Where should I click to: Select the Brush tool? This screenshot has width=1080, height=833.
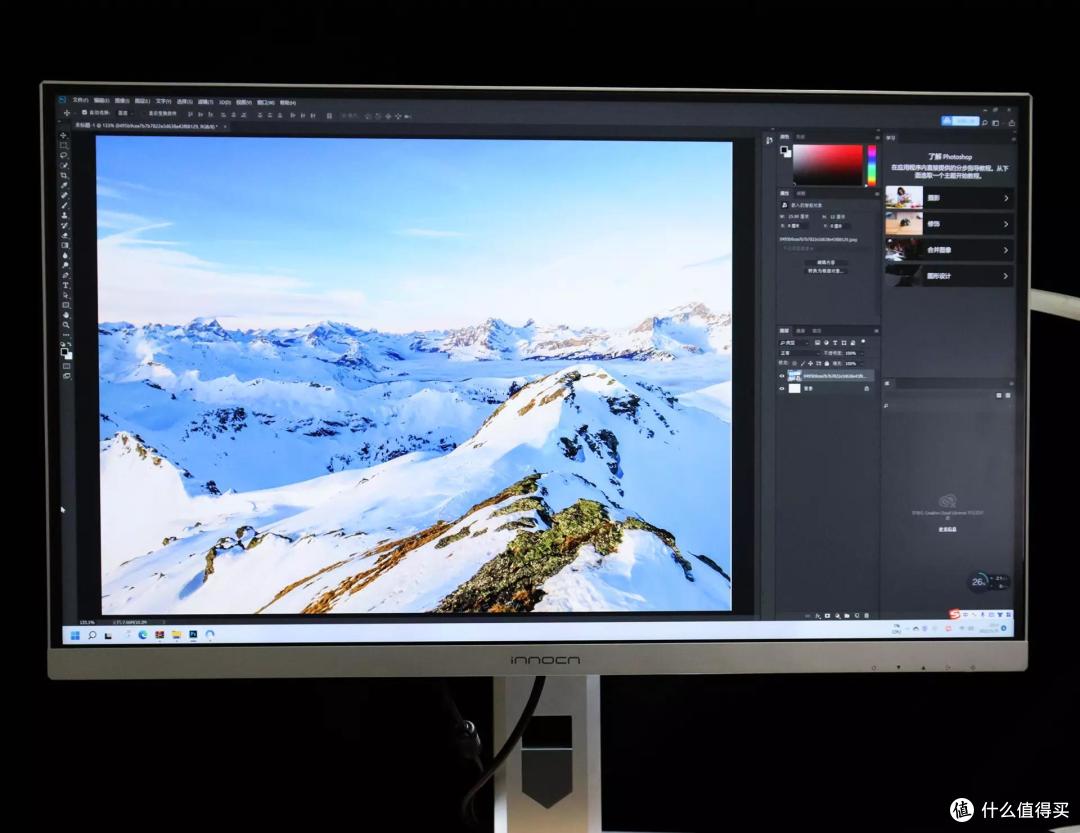[64, 205]
